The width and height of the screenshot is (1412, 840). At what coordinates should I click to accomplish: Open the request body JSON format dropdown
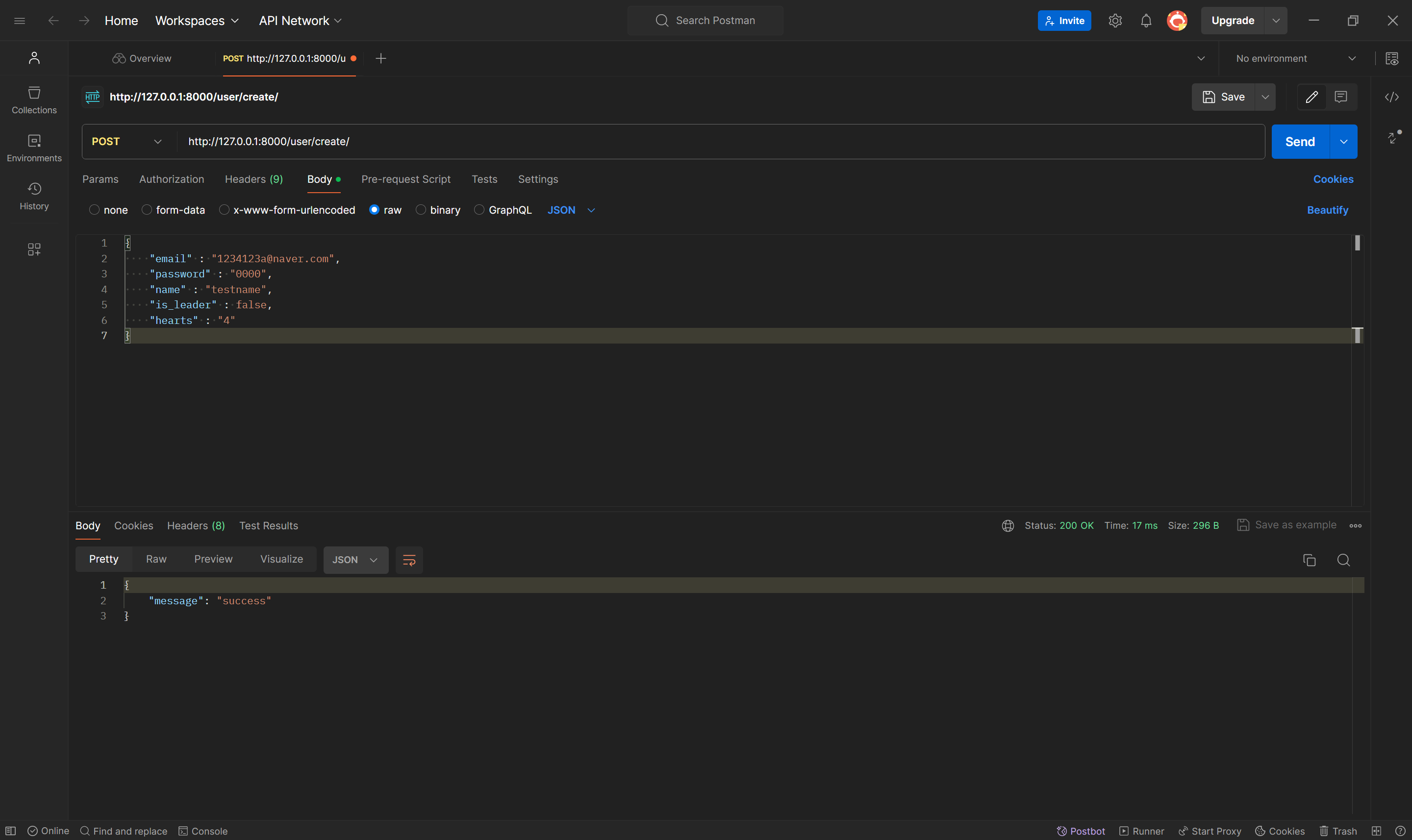pos(571,210)
